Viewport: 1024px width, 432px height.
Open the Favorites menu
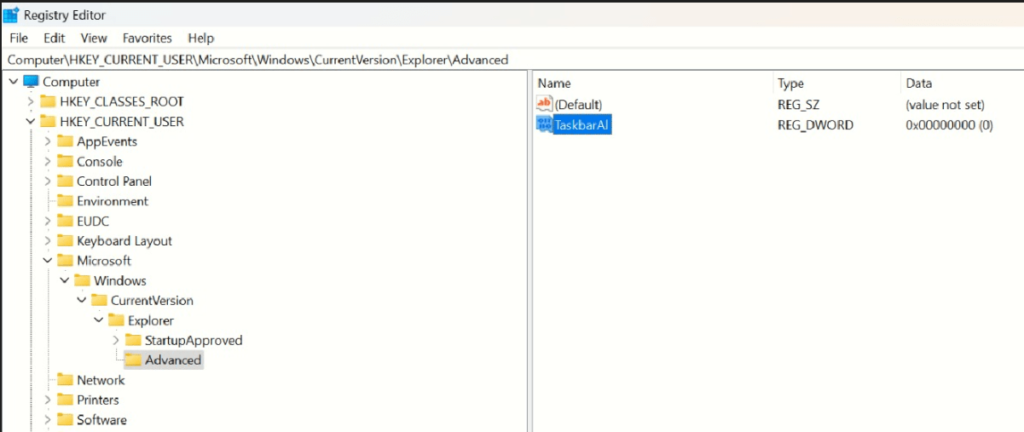click(x=148, y=38)
